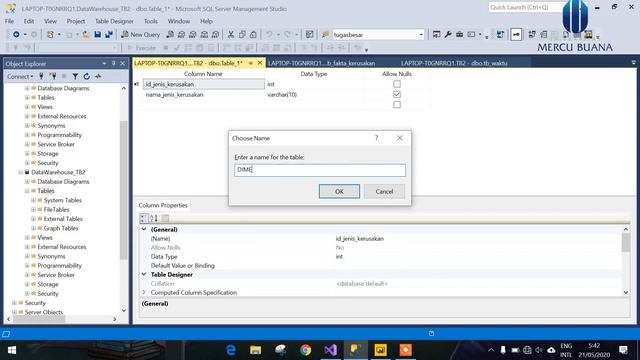Toggle Allow Nulls checkbox in the empty row

point(397,104)
